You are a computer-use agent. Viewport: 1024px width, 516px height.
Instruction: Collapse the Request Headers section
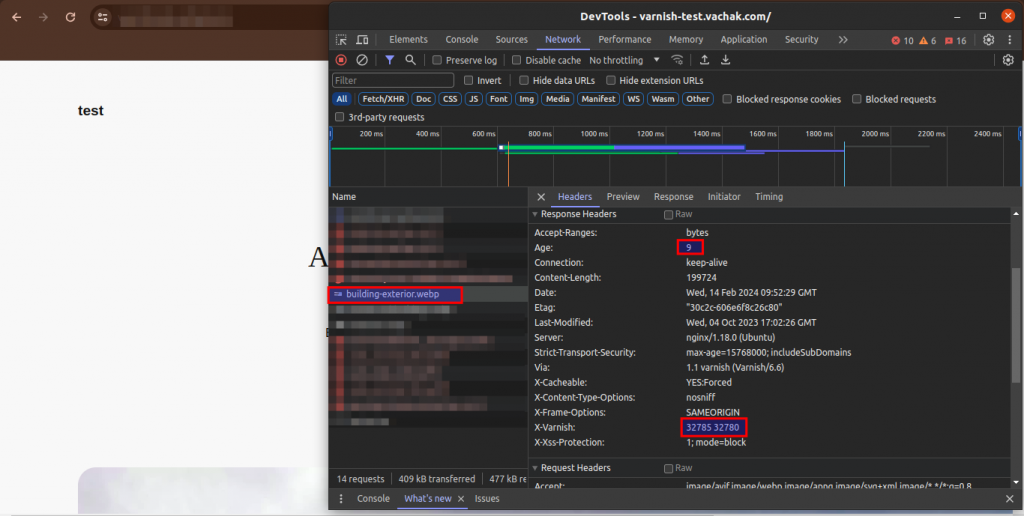536,468
